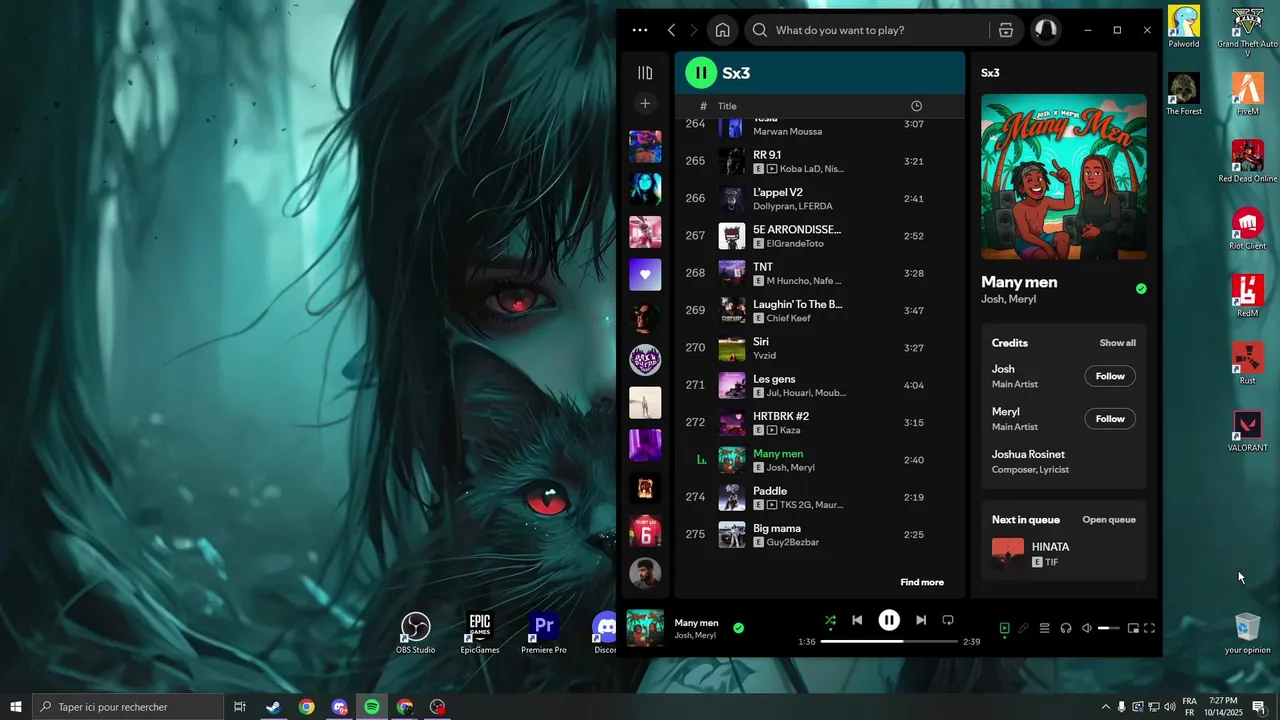Go back with Spotify's back arrow

point(671,30)
